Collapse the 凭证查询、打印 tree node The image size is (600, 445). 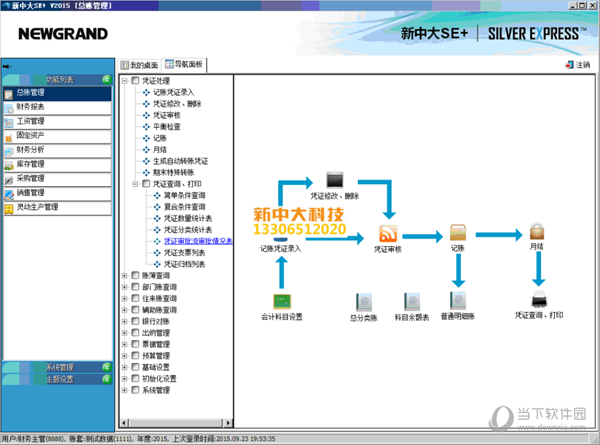(x=135, y=184)
